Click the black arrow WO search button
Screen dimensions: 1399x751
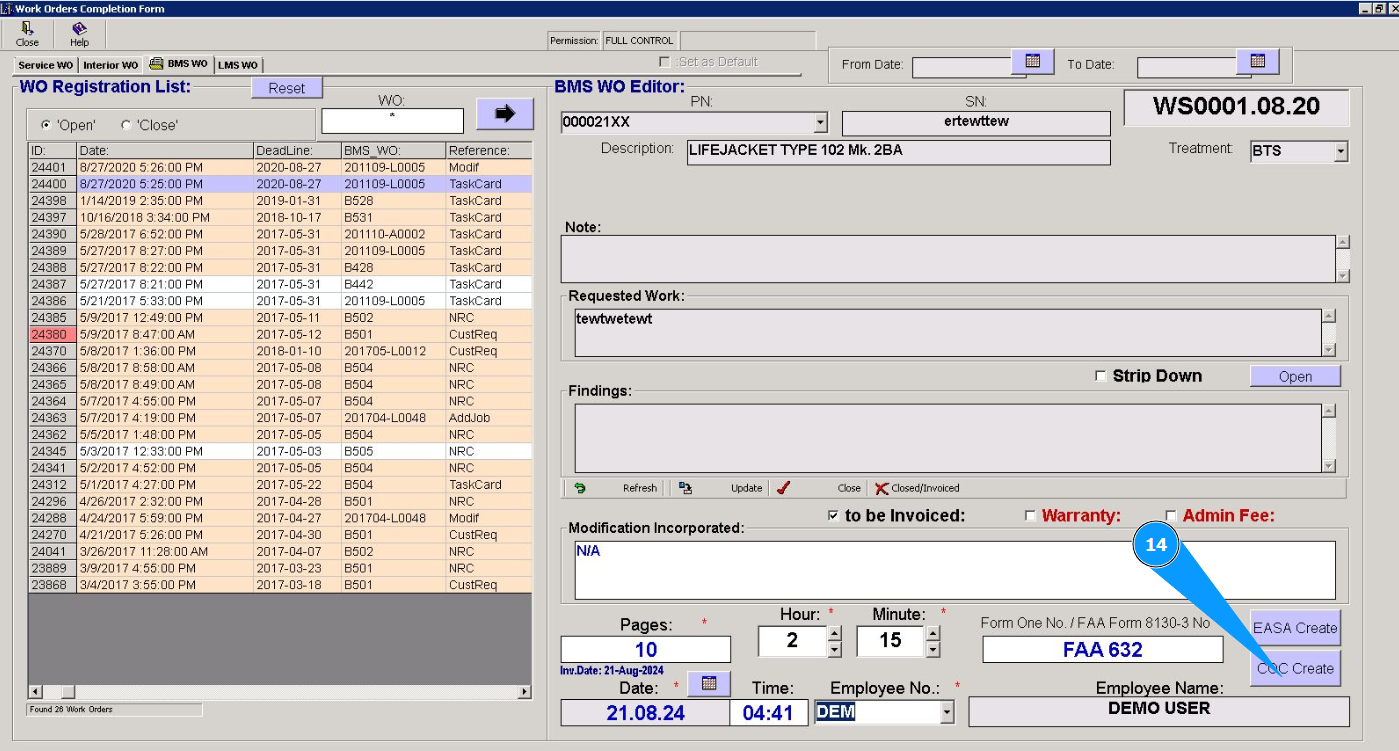click(x=504, y=114)
